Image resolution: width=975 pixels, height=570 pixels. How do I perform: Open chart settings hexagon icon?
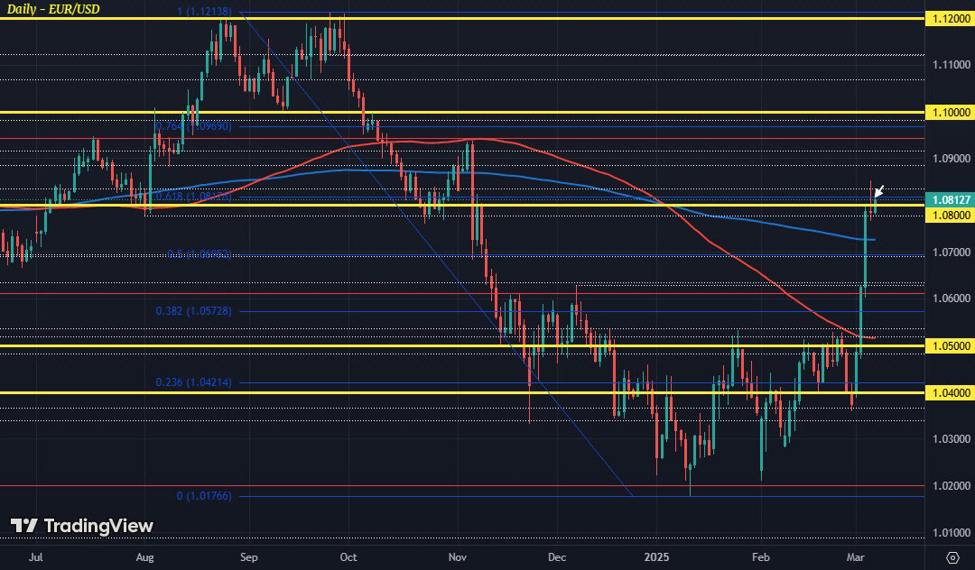point(952,557)
